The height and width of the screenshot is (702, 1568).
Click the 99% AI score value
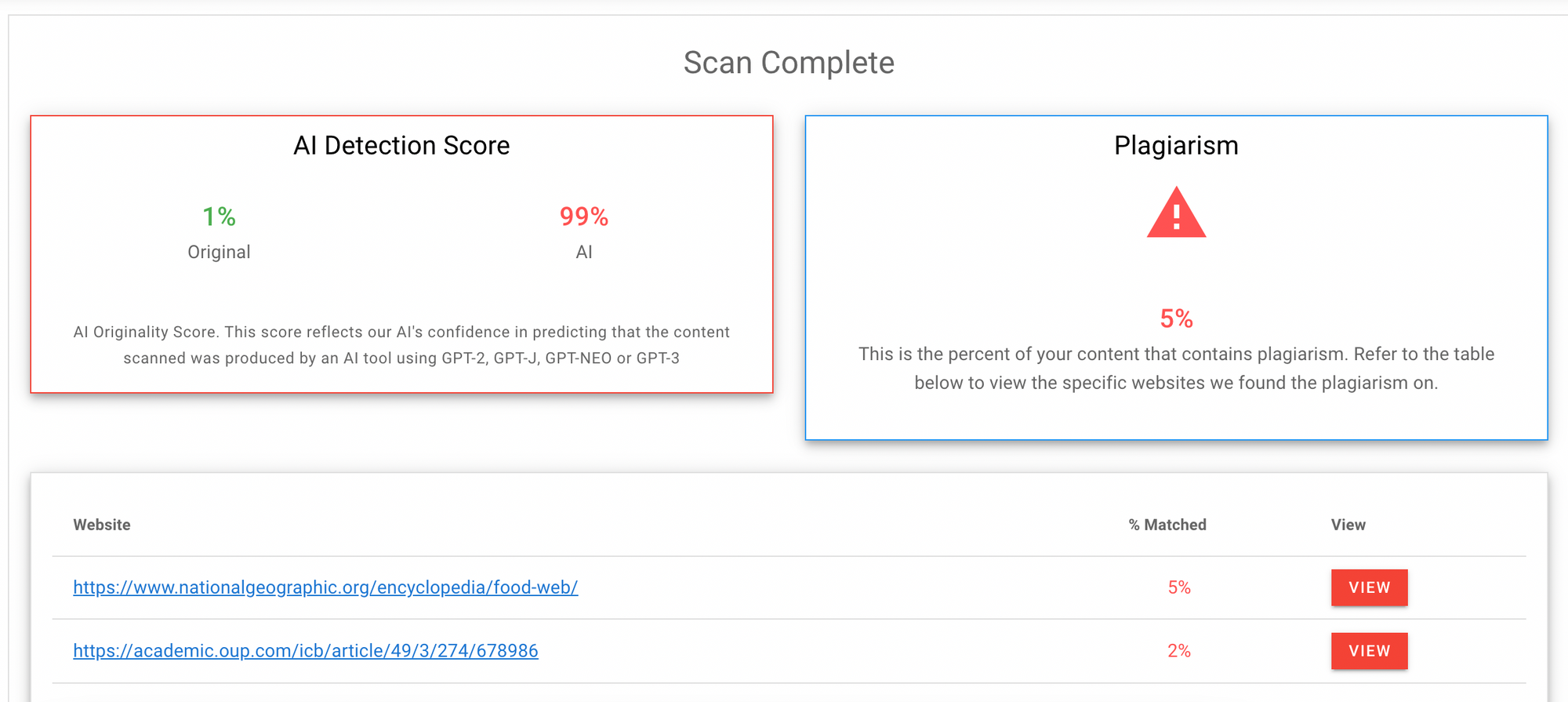(584, 216)
